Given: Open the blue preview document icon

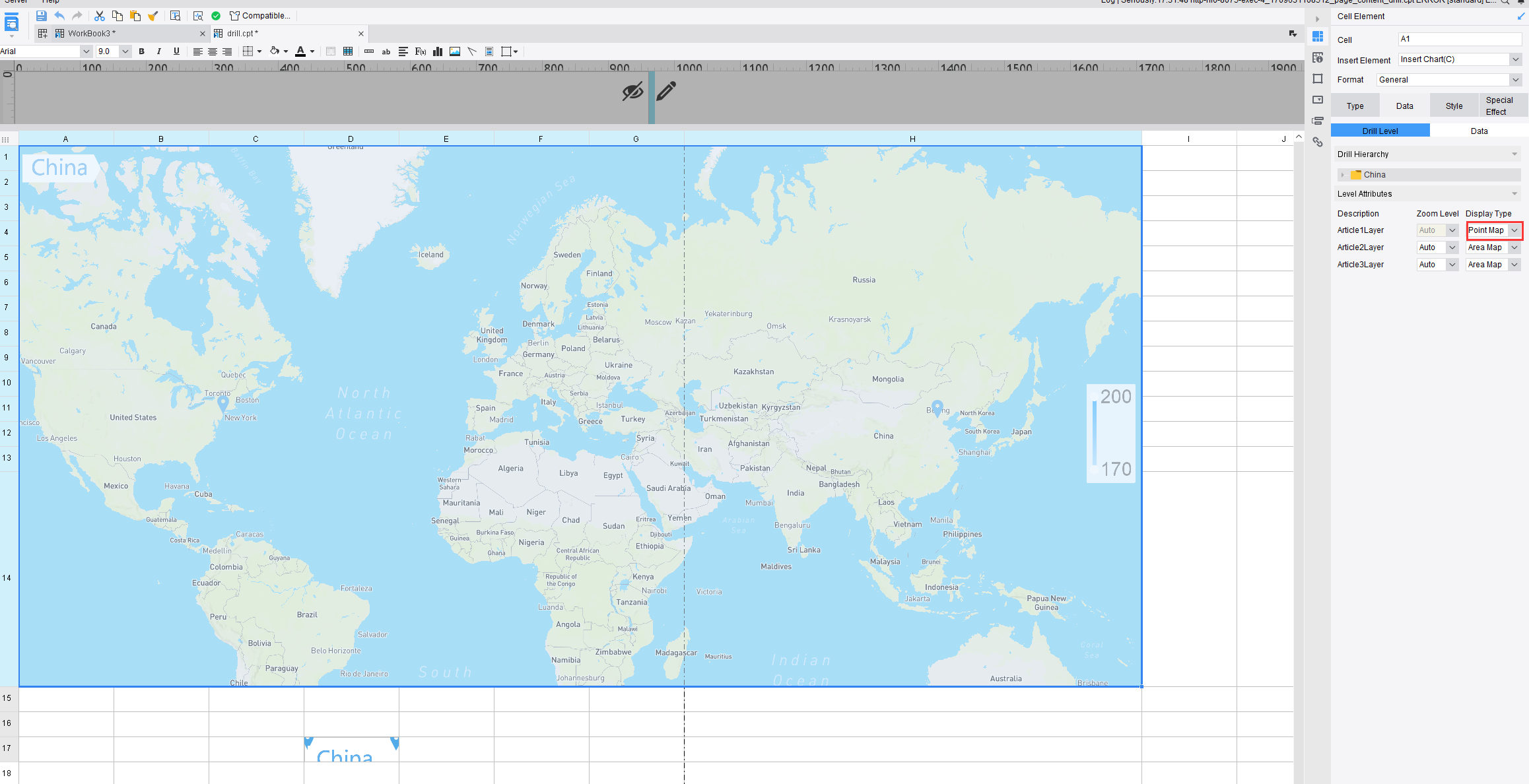Looking at the screenshot, I should 11,24.
